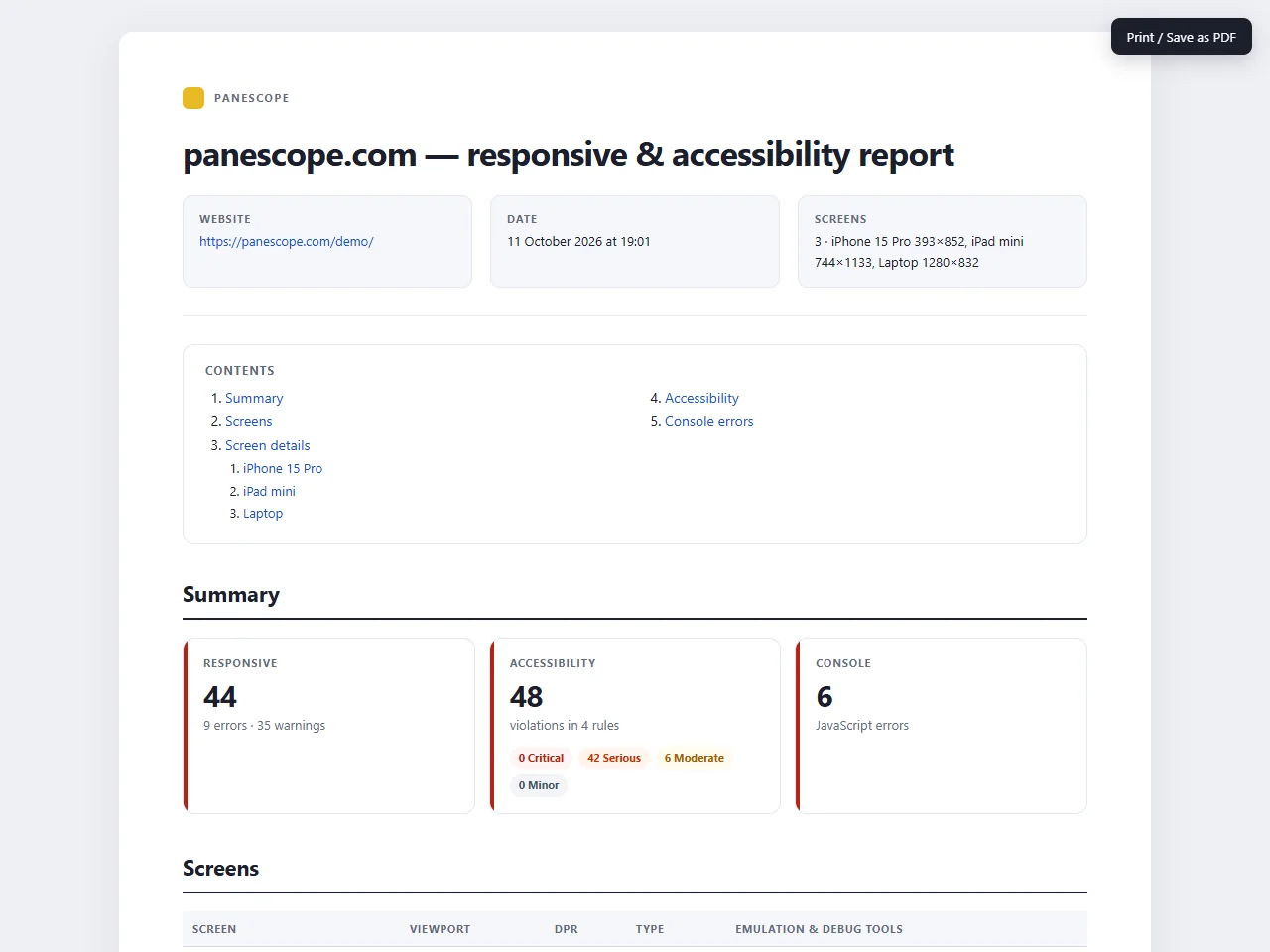This screenshot has height=952, width=1270.
Task: Click the Print / Save as PDF button
Action: point(1181,37)
